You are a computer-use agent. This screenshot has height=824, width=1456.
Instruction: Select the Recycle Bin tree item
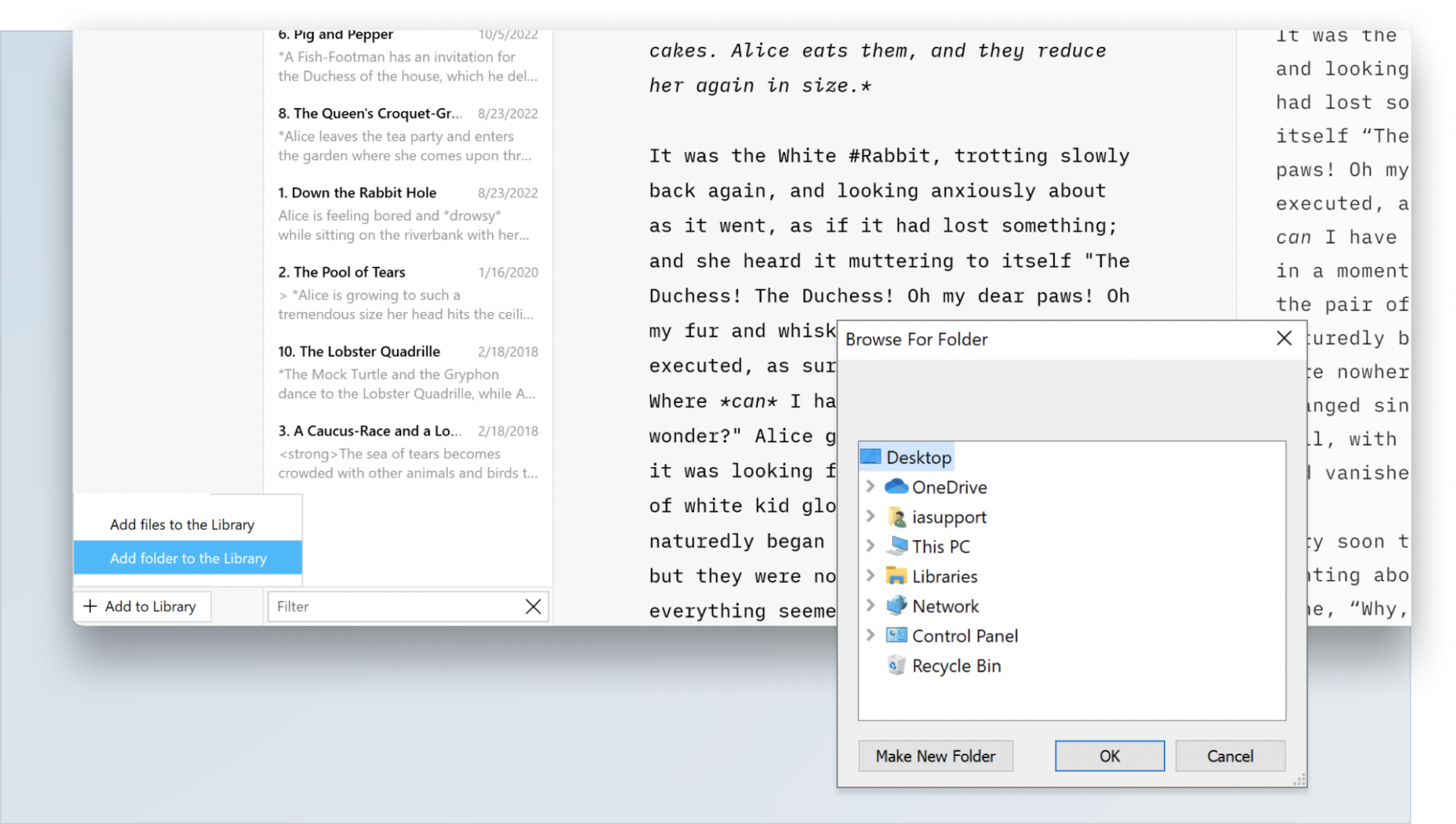point(956,665)
